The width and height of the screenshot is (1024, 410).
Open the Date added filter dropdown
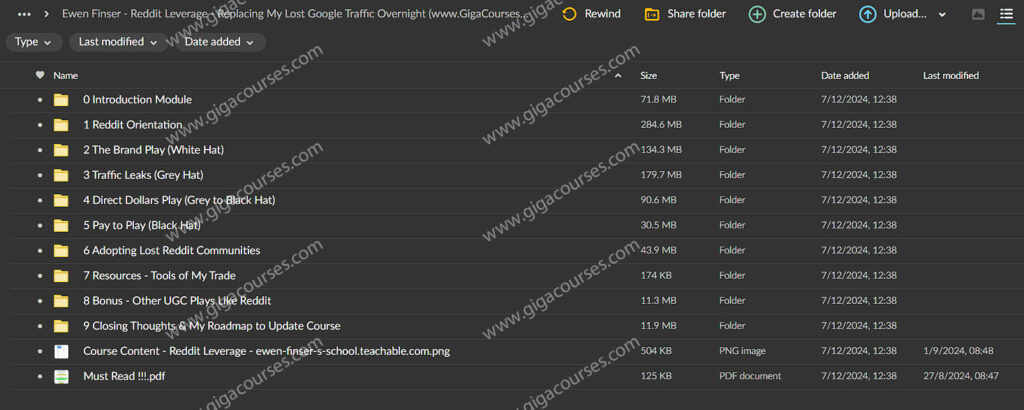(219, 42)
